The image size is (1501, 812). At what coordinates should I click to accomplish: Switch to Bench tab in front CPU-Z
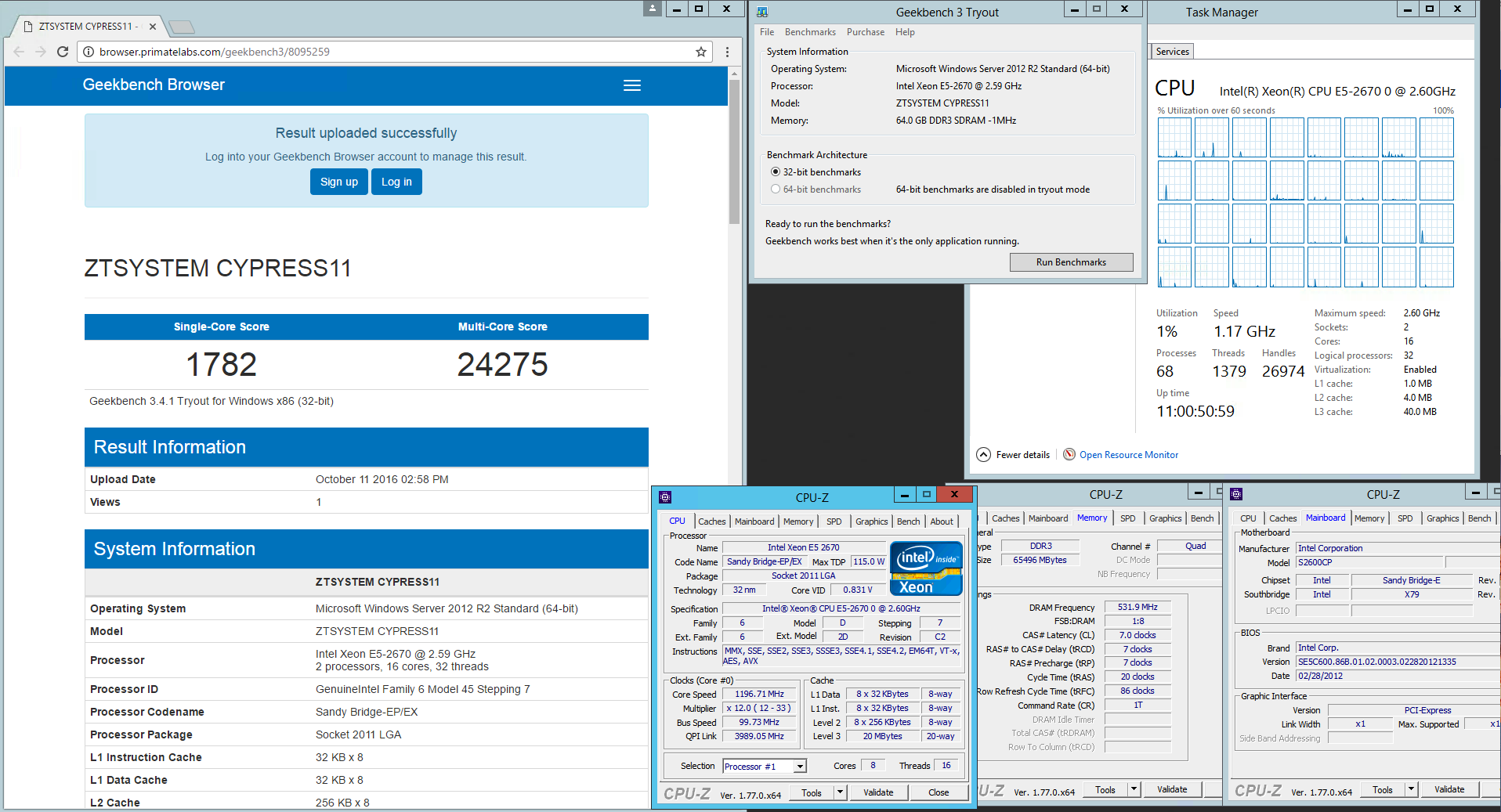(x=909, y=521)
